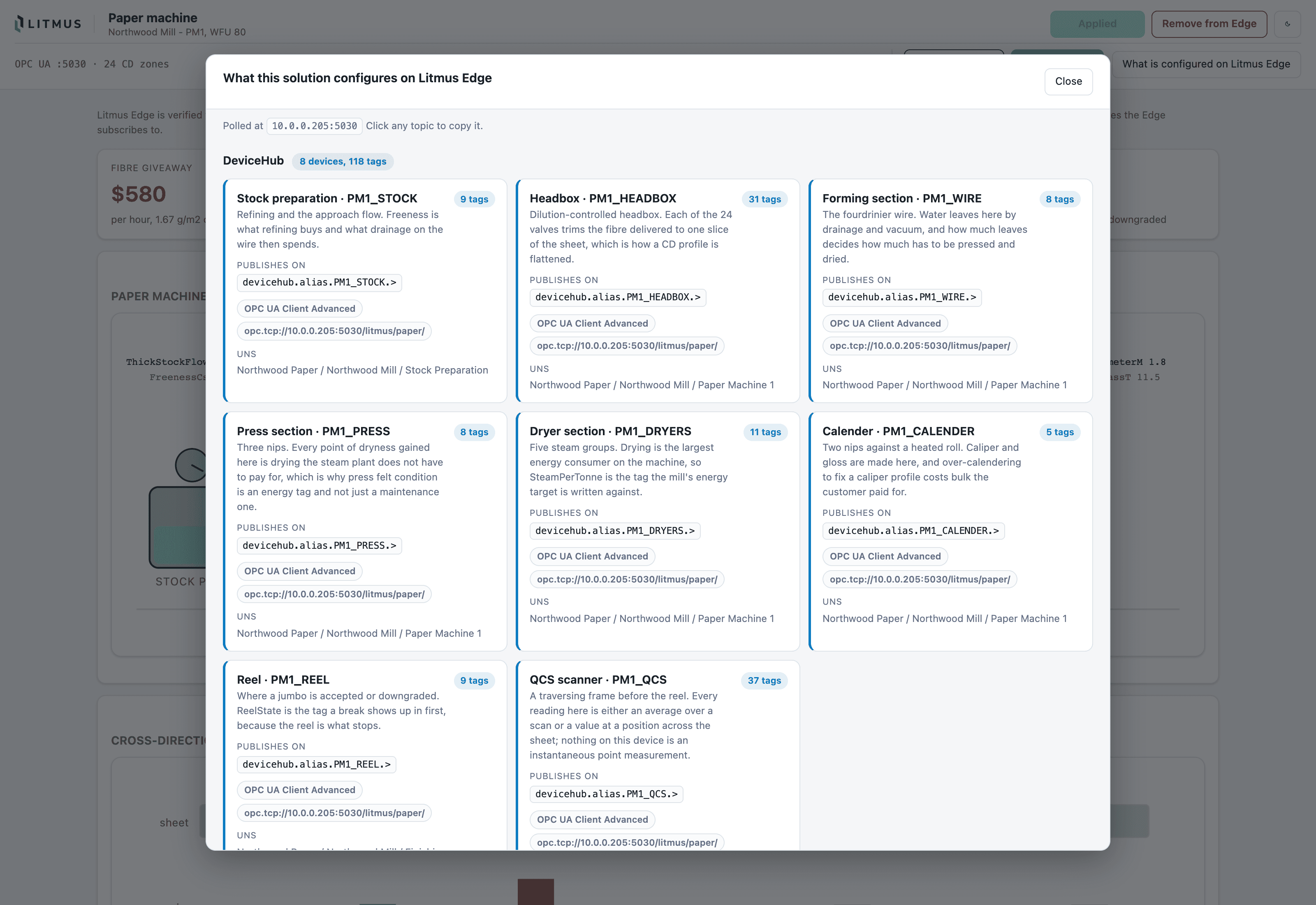The height and width of the screenshot is (905, 1316).
Task: Select the Reel · PM1_REEL title
Action: pos(283,680)
